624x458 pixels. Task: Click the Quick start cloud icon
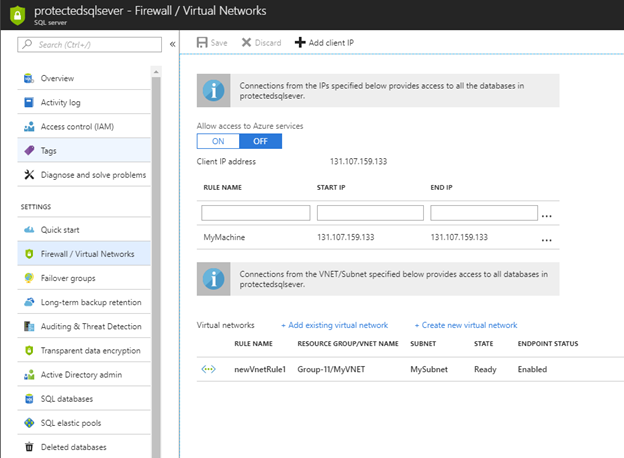click(29, 230)
